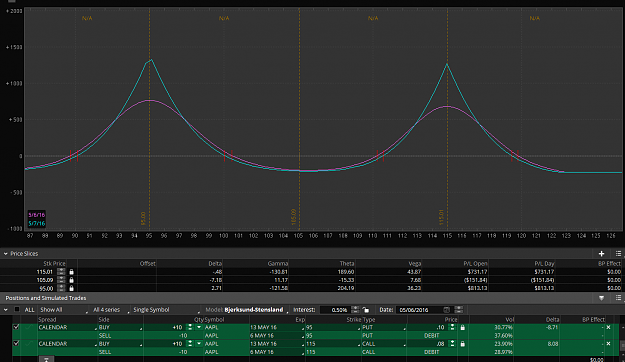
Task: Toggle lock on the 115.01 price slice
Action: coord(71,272)
